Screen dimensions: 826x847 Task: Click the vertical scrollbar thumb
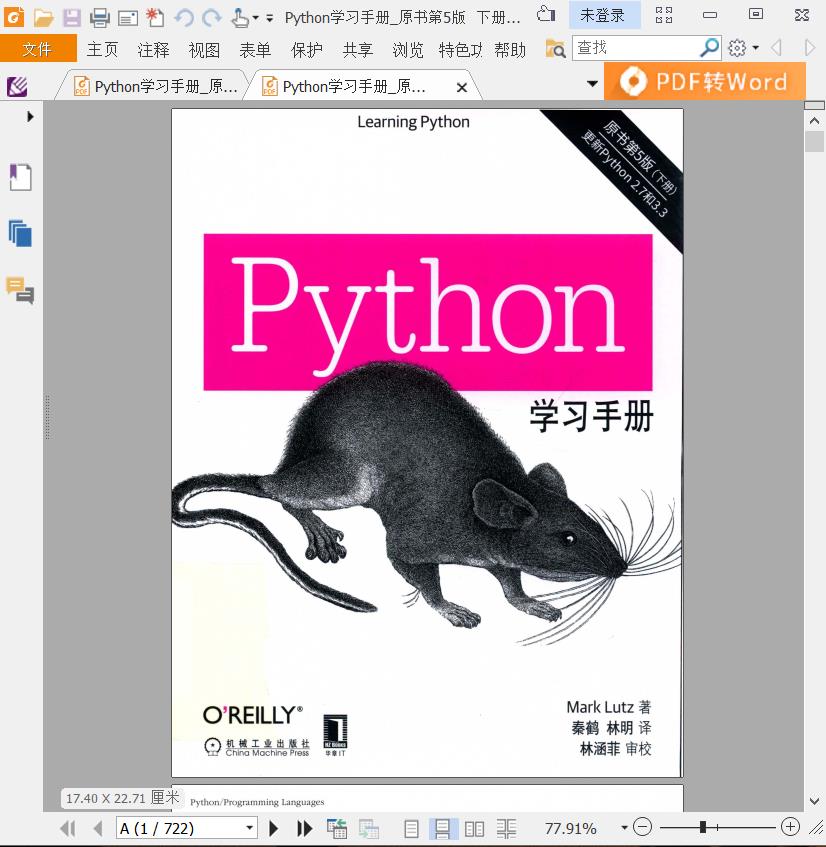814,142
